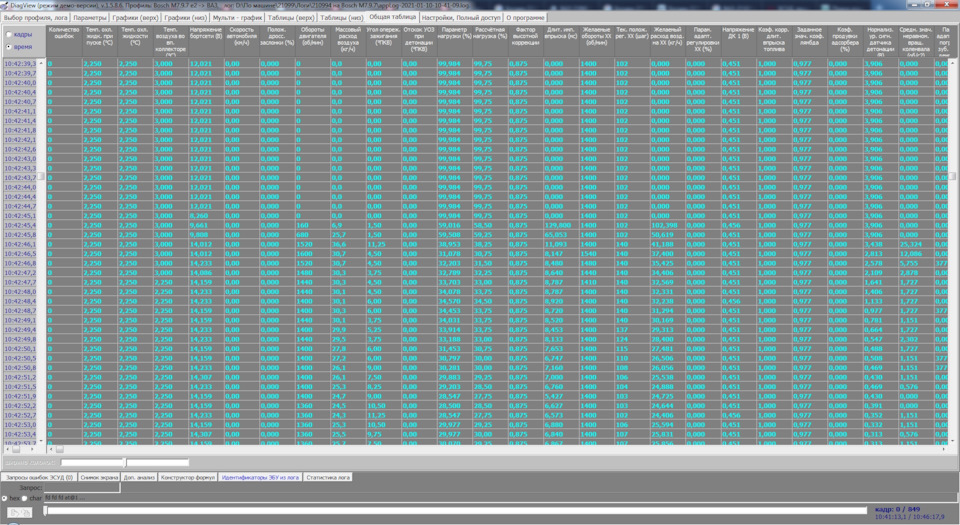Screen dimensions: 960x525
Task: Select time row 10:42:53,0
Action: [x=20, y=425]
